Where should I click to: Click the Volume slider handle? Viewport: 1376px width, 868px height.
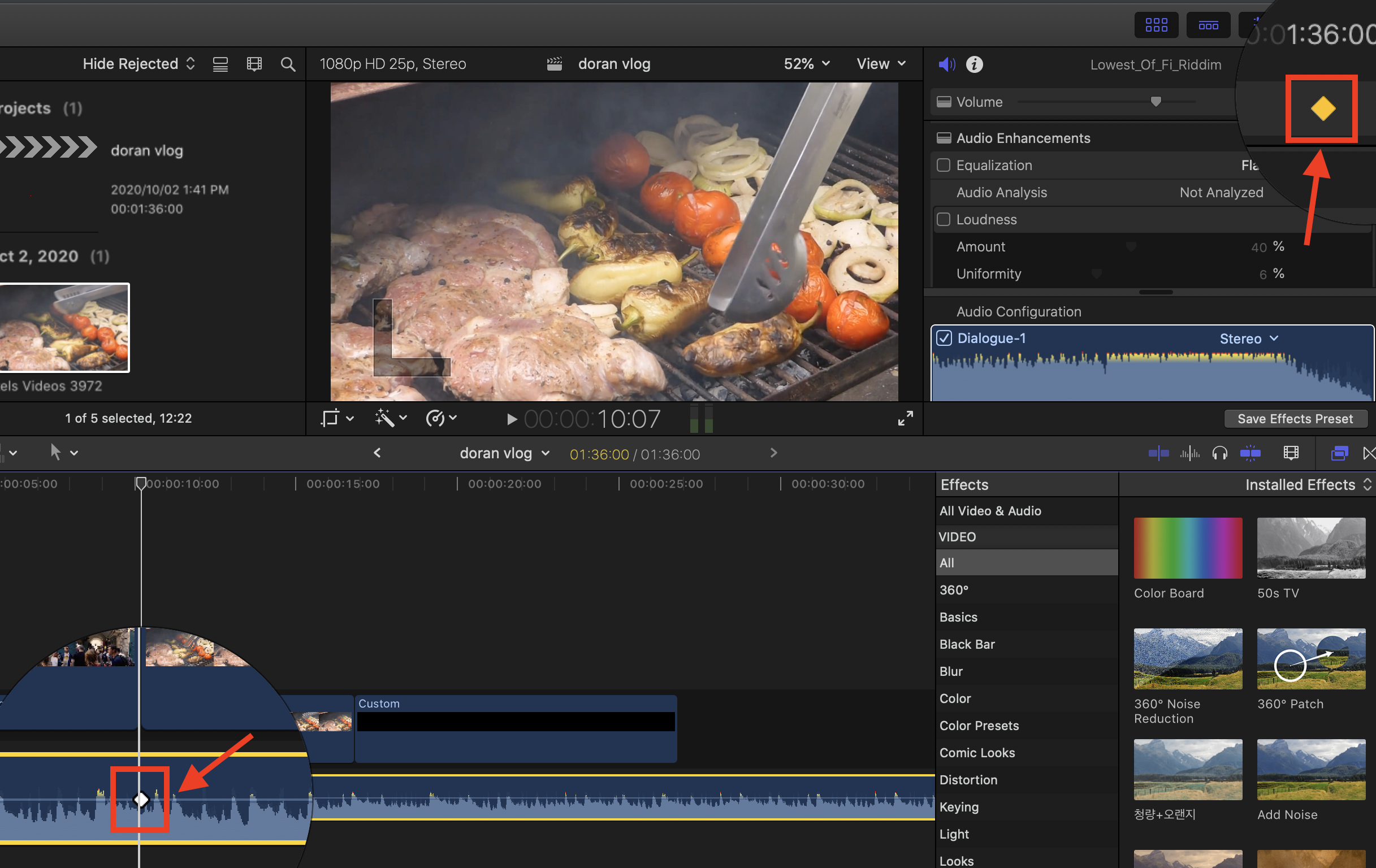click(1156, 102)
